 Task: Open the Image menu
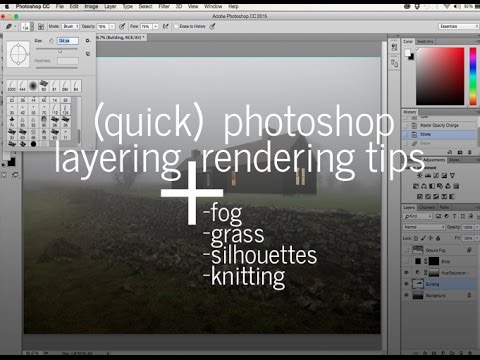[x=91, y=6]
